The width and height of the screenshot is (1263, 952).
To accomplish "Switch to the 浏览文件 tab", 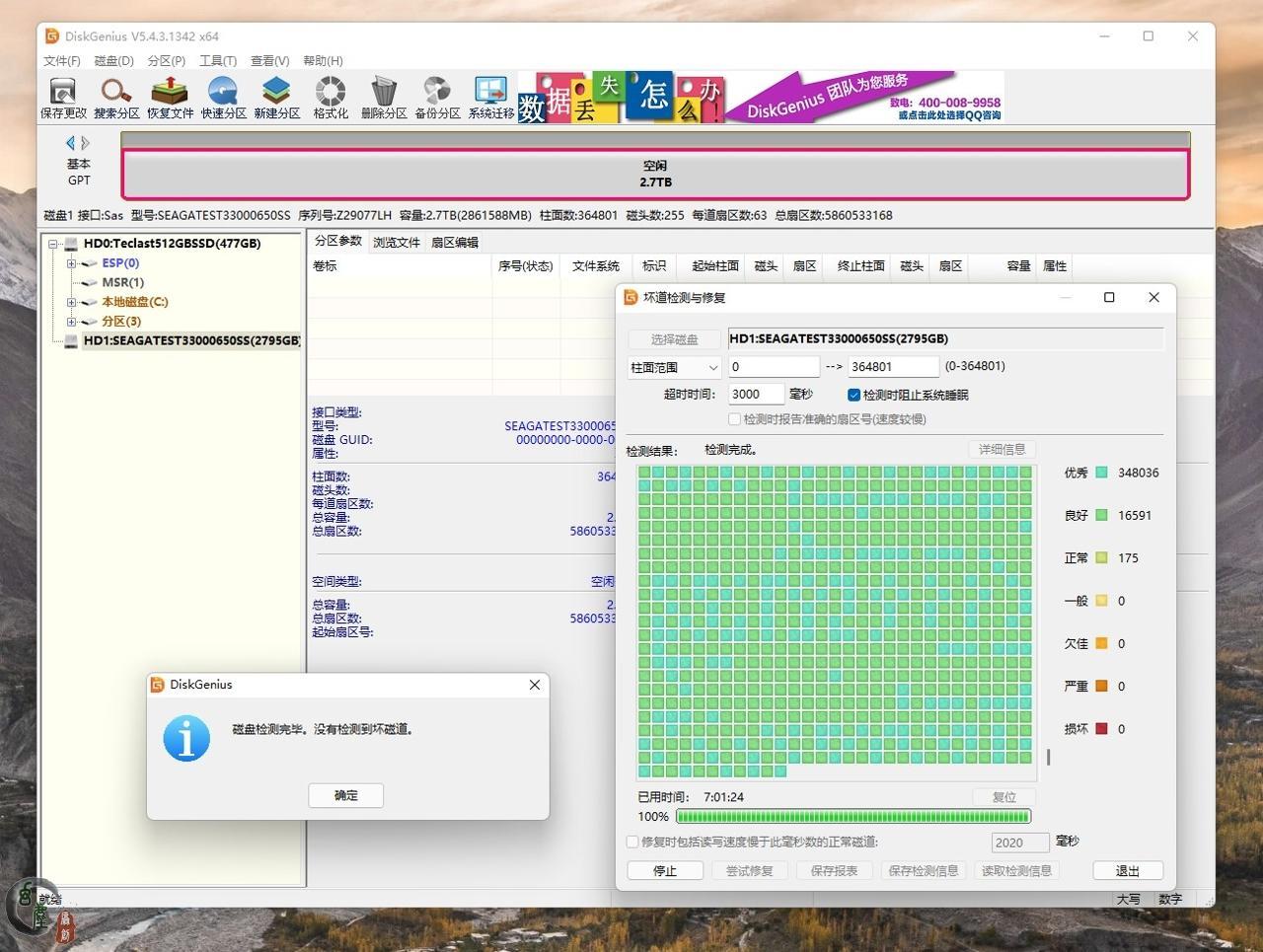I will coord(396,243).
